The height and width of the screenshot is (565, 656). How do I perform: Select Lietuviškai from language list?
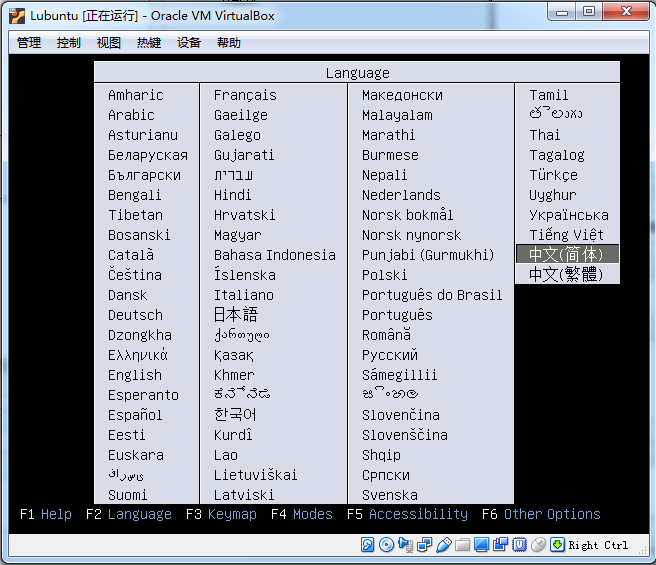click(x=255, y=475)
